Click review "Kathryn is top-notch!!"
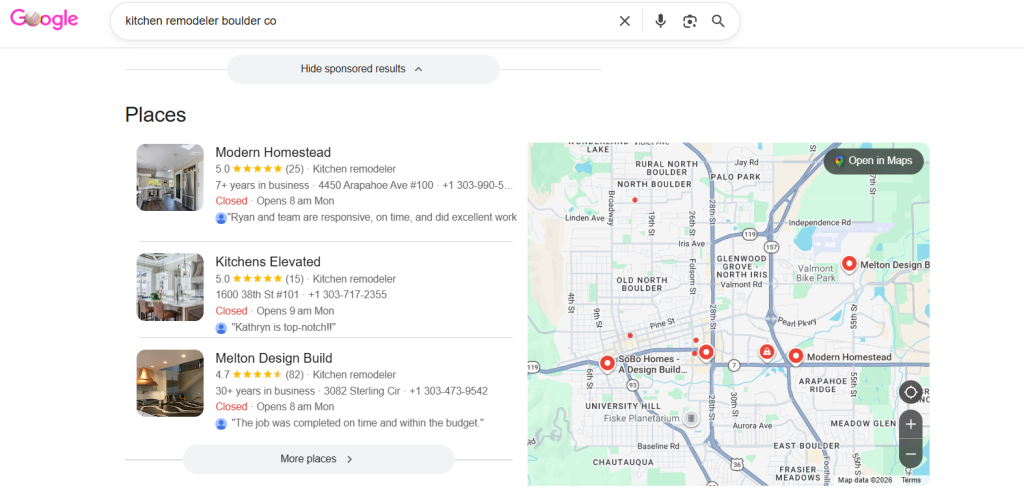 tap(284, 328)
